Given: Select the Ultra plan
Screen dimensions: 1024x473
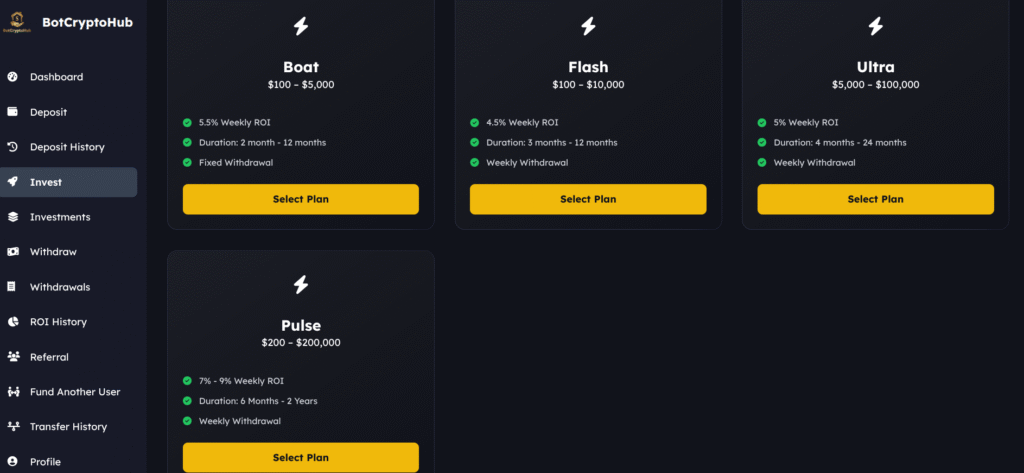Looking at the screenshot, I should (875, 199).
